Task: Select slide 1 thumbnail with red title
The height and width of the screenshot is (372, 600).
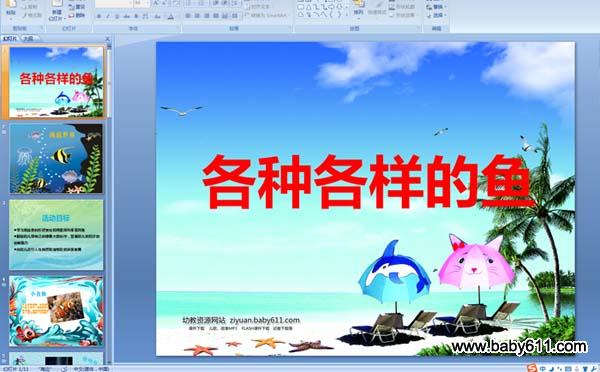Action: 56,82
